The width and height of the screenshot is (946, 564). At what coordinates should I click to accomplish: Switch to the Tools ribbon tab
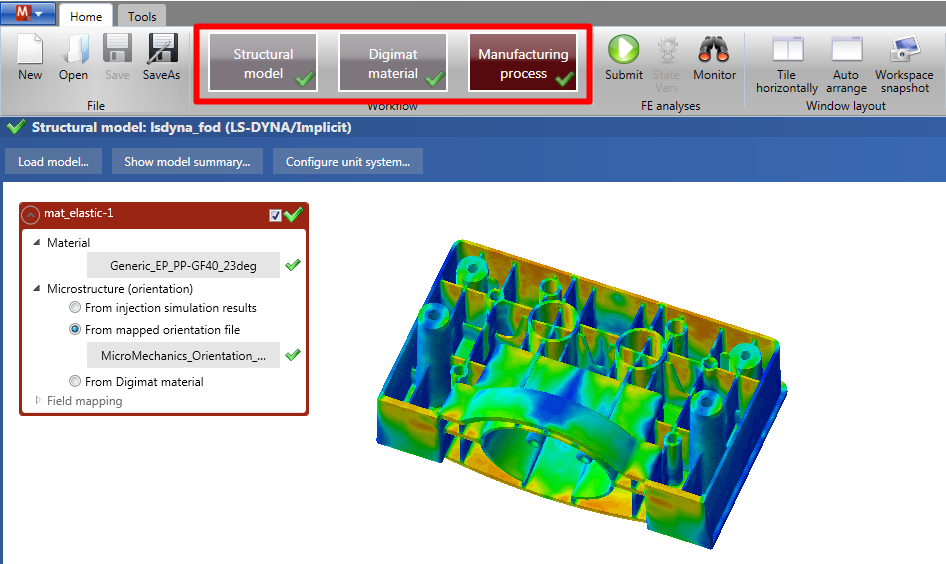pyautogui.click(x=142, y=16)
